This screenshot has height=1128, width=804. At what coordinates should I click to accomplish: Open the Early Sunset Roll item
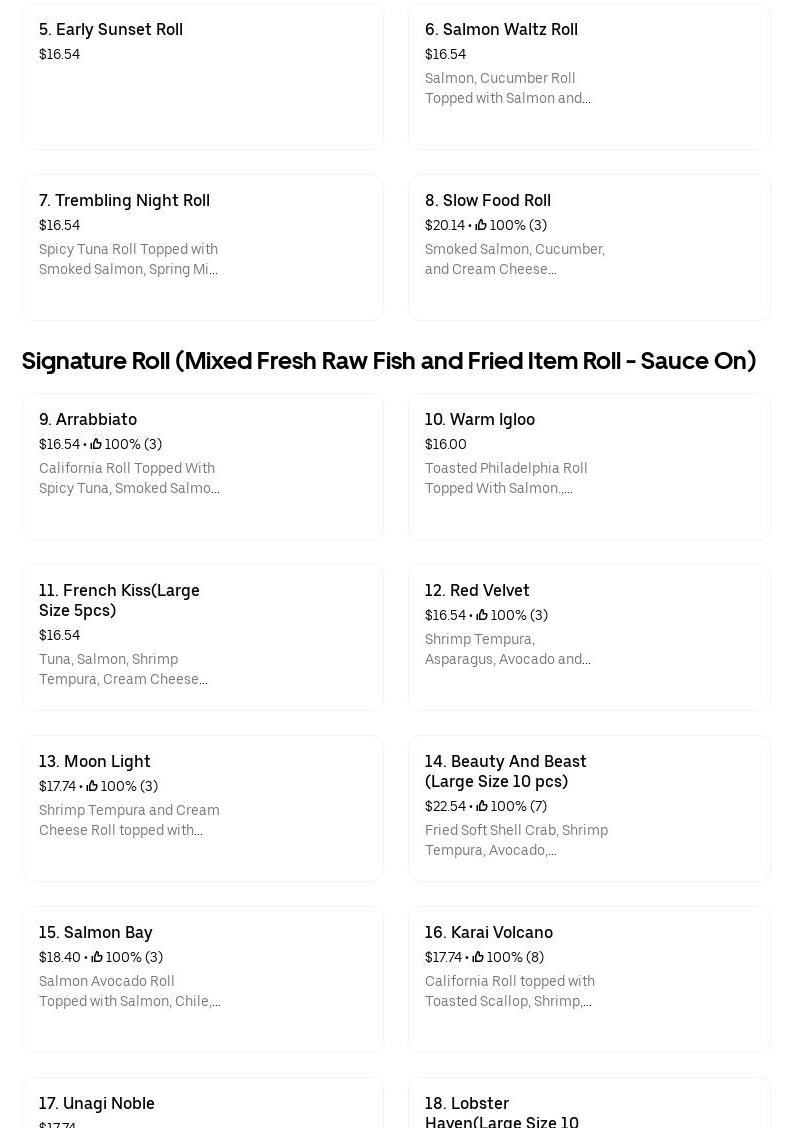coord(202,76)
